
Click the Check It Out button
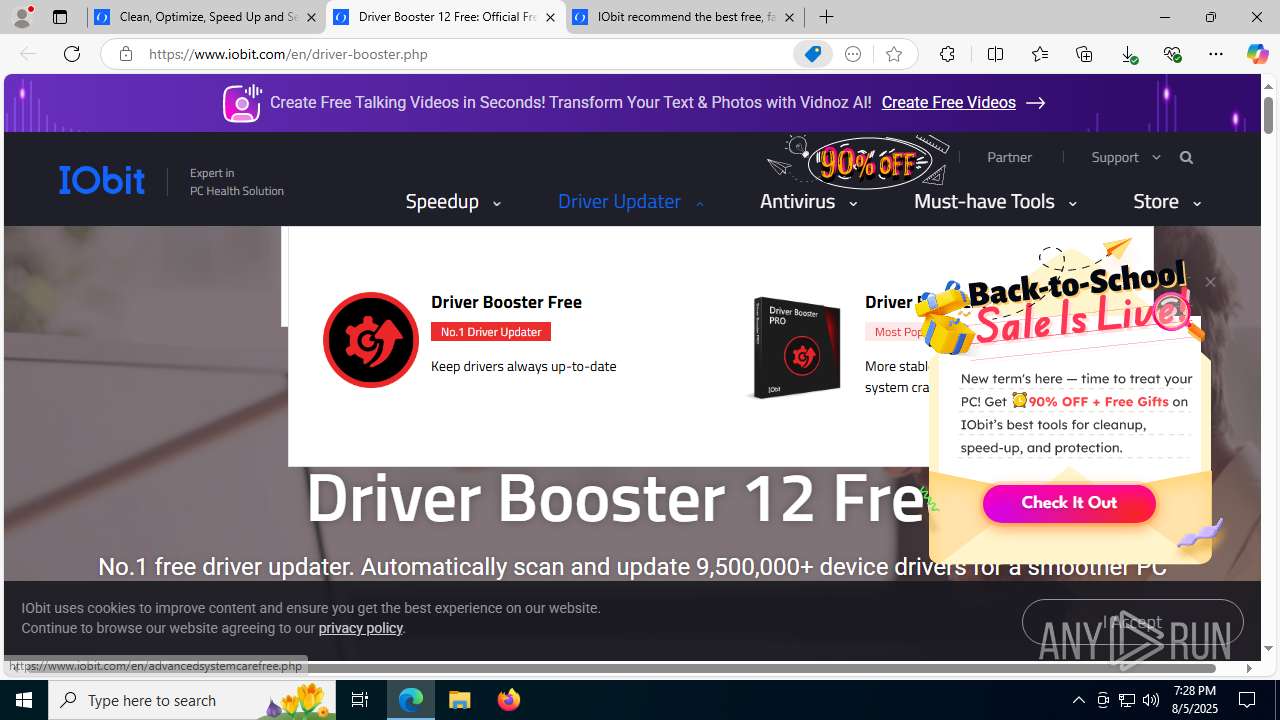[x=1069, y=503]
